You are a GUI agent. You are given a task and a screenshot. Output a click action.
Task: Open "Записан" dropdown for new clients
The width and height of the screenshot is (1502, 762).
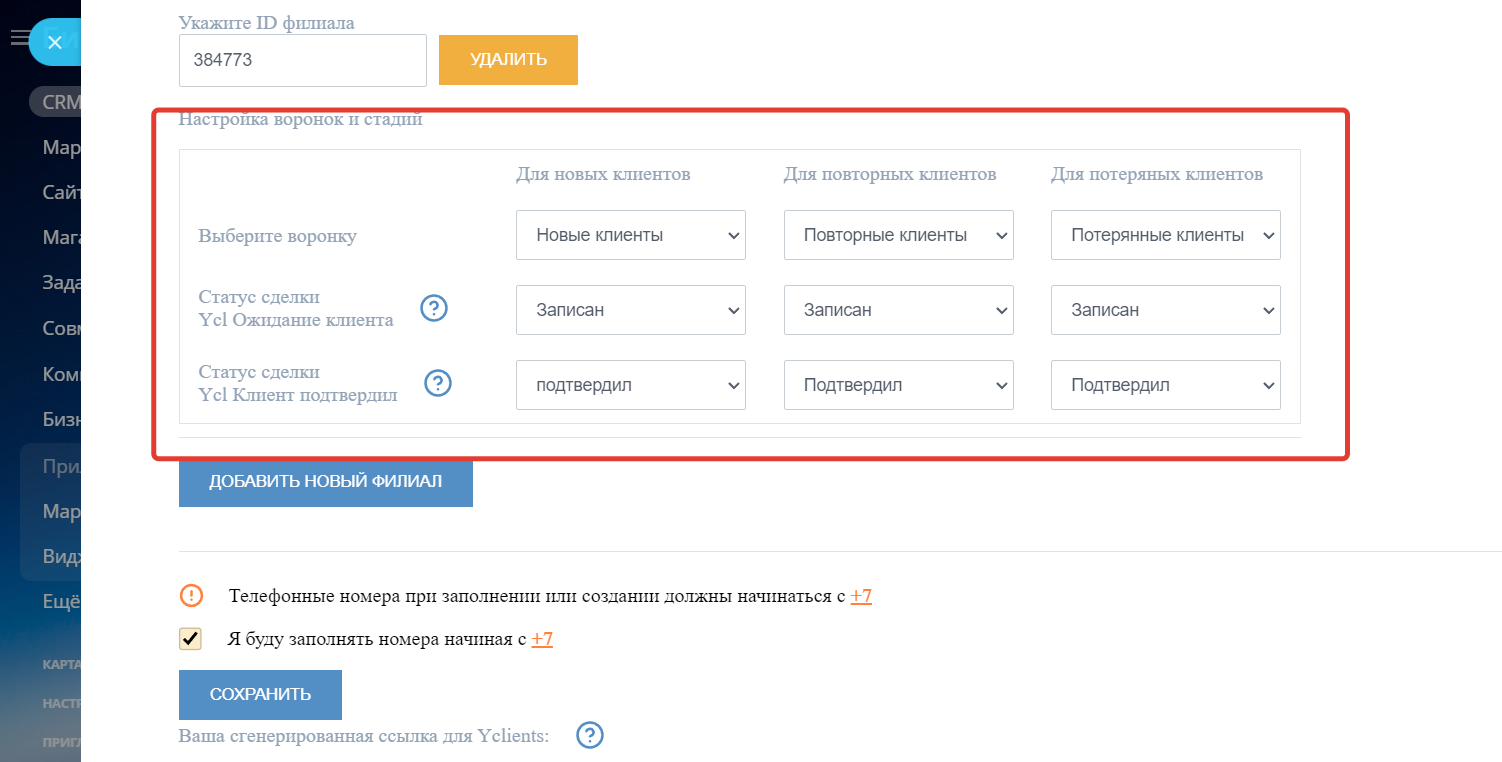(x=630, y=310)
